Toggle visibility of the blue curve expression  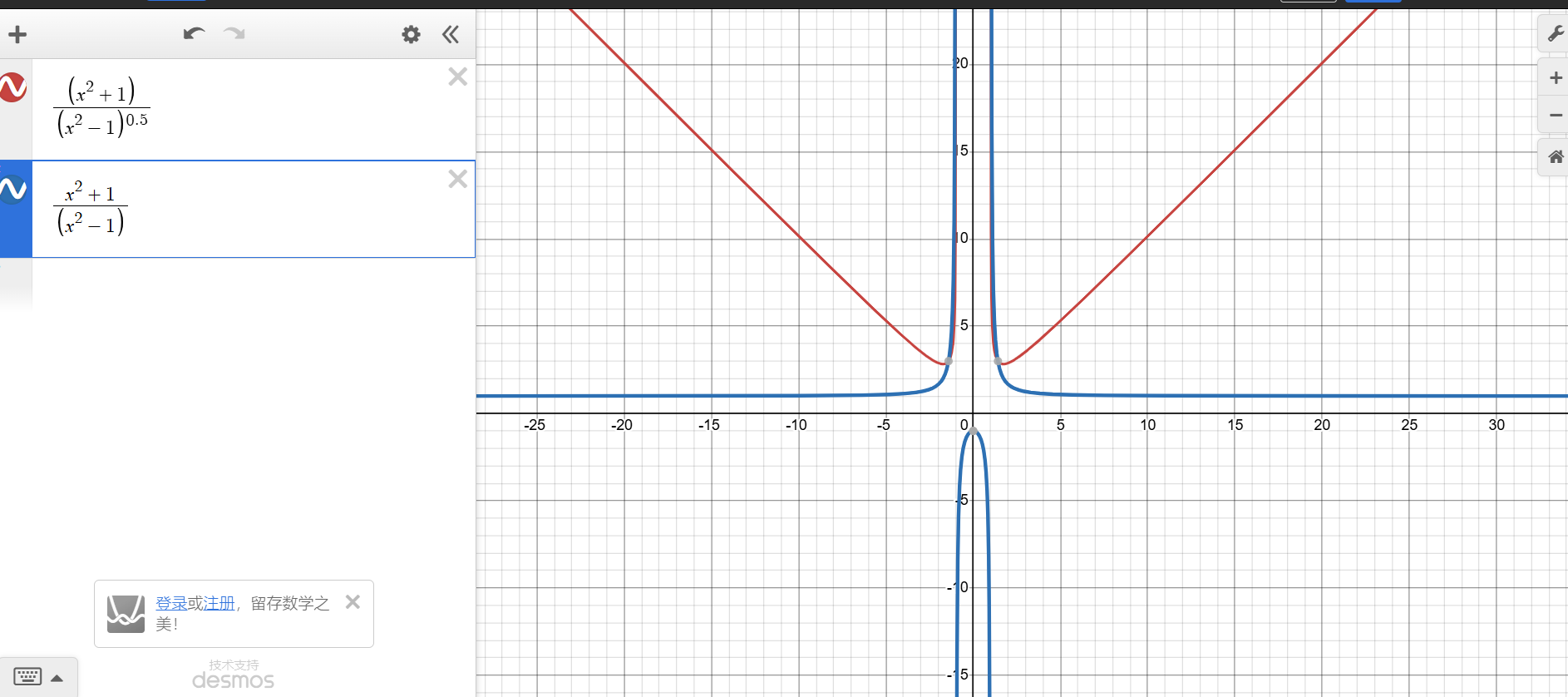click(13, 190)
